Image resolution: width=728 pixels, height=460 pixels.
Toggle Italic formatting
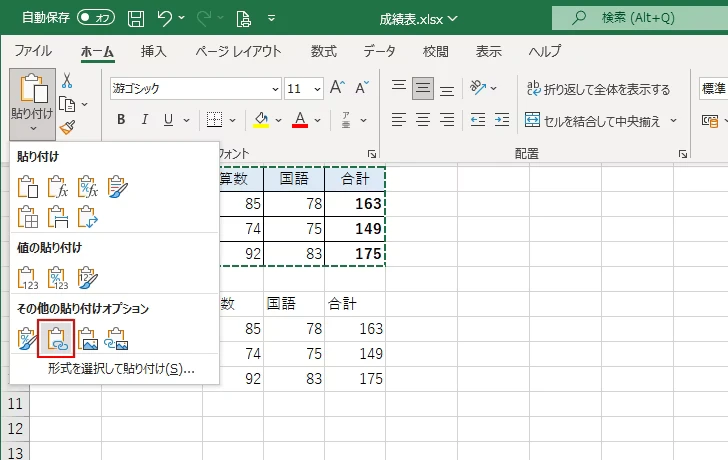pyautogui.click(x=145, y=120)
